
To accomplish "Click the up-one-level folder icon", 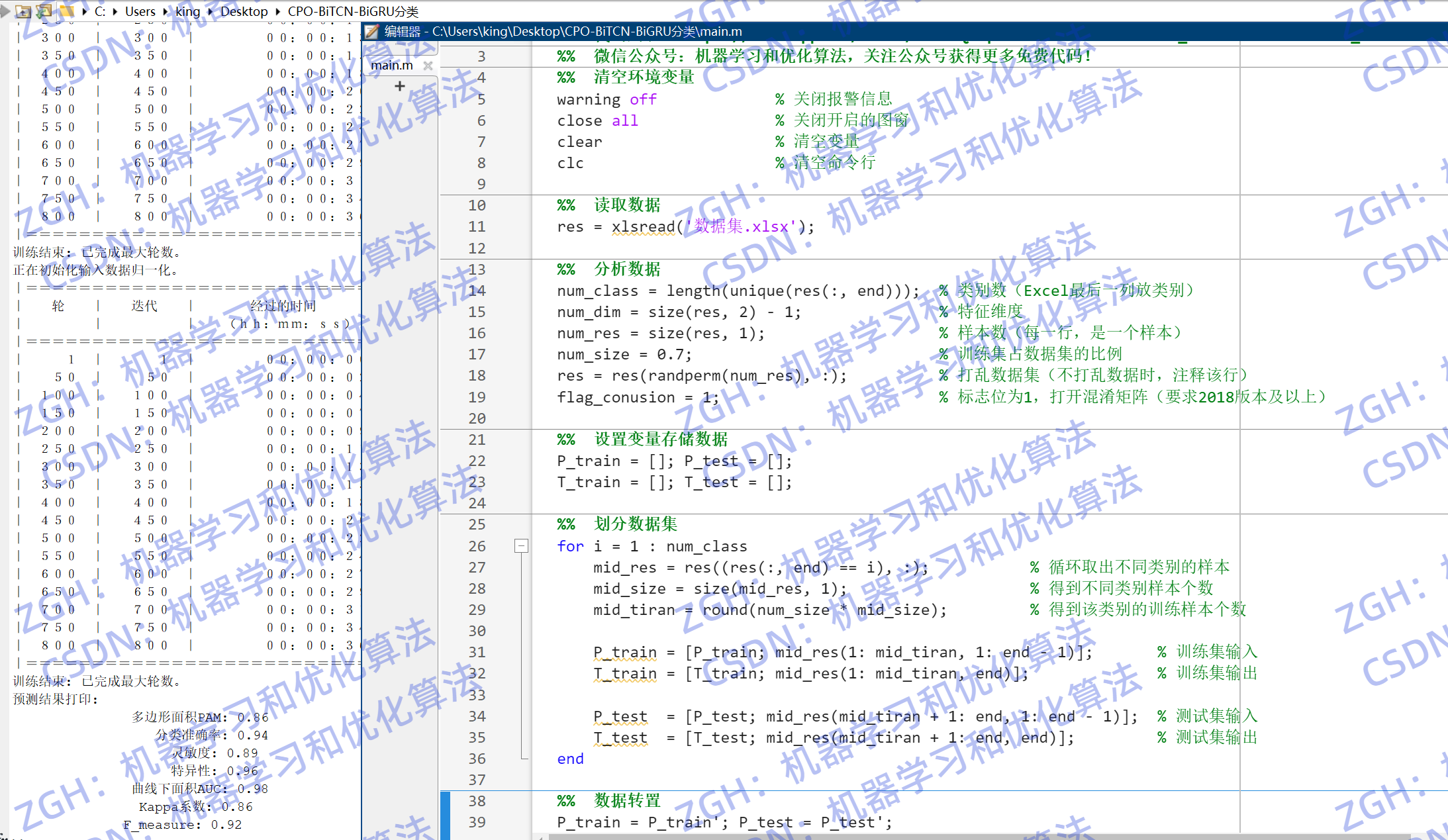I will 23,11.
